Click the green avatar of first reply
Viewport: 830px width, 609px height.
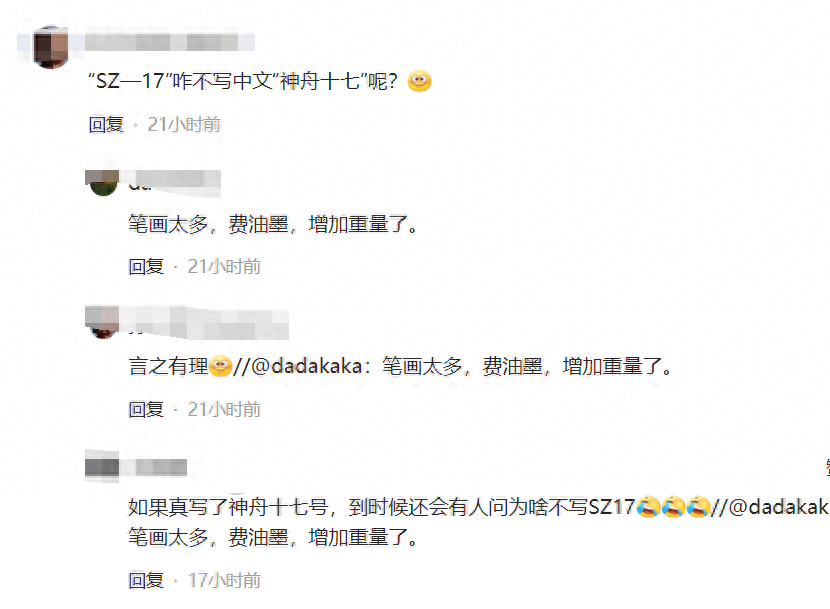pyautogui.click(x=103, y=183)
